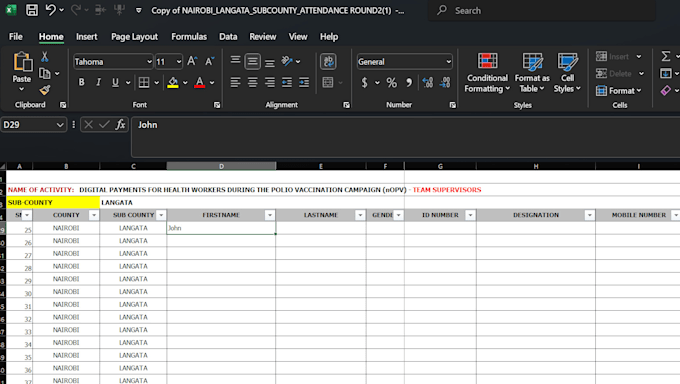Viewport: 680px width, 384px height.
Task: Click the Copy icon
Action: (45, 73)
